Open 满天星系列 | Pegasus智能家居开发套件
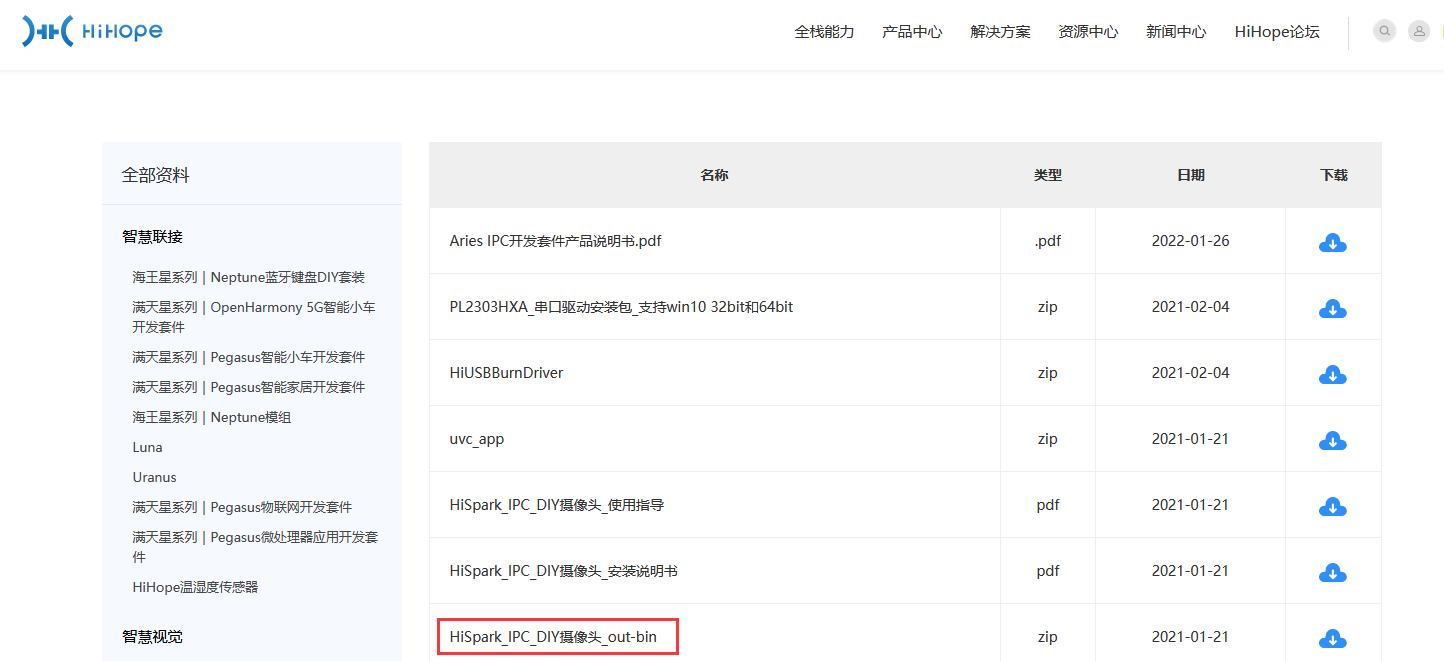 pyautogui.click(x=249, y=387)
